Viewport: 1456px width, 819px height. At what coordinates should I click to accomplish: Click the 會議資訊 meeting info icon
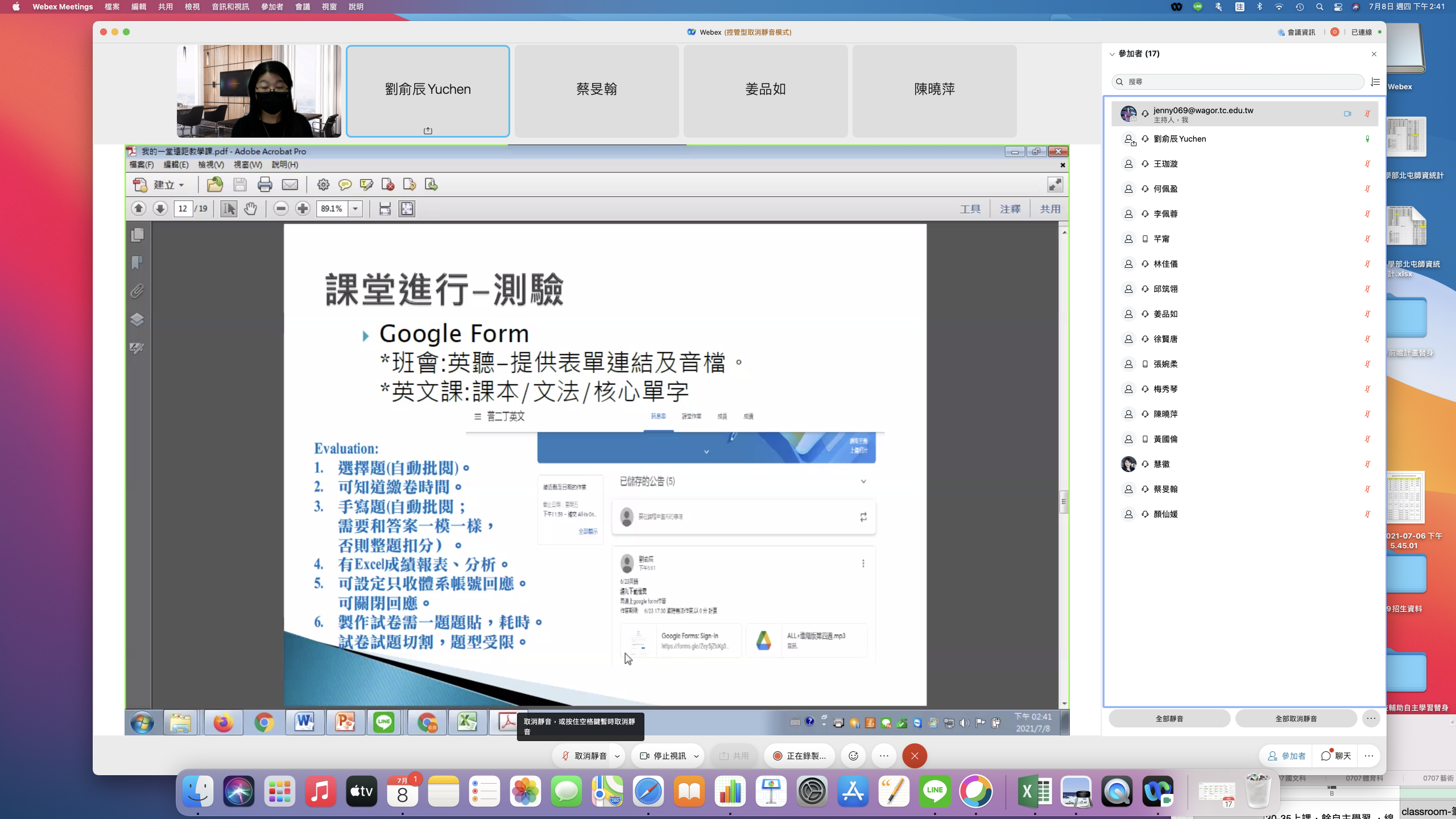[1281, 32]
